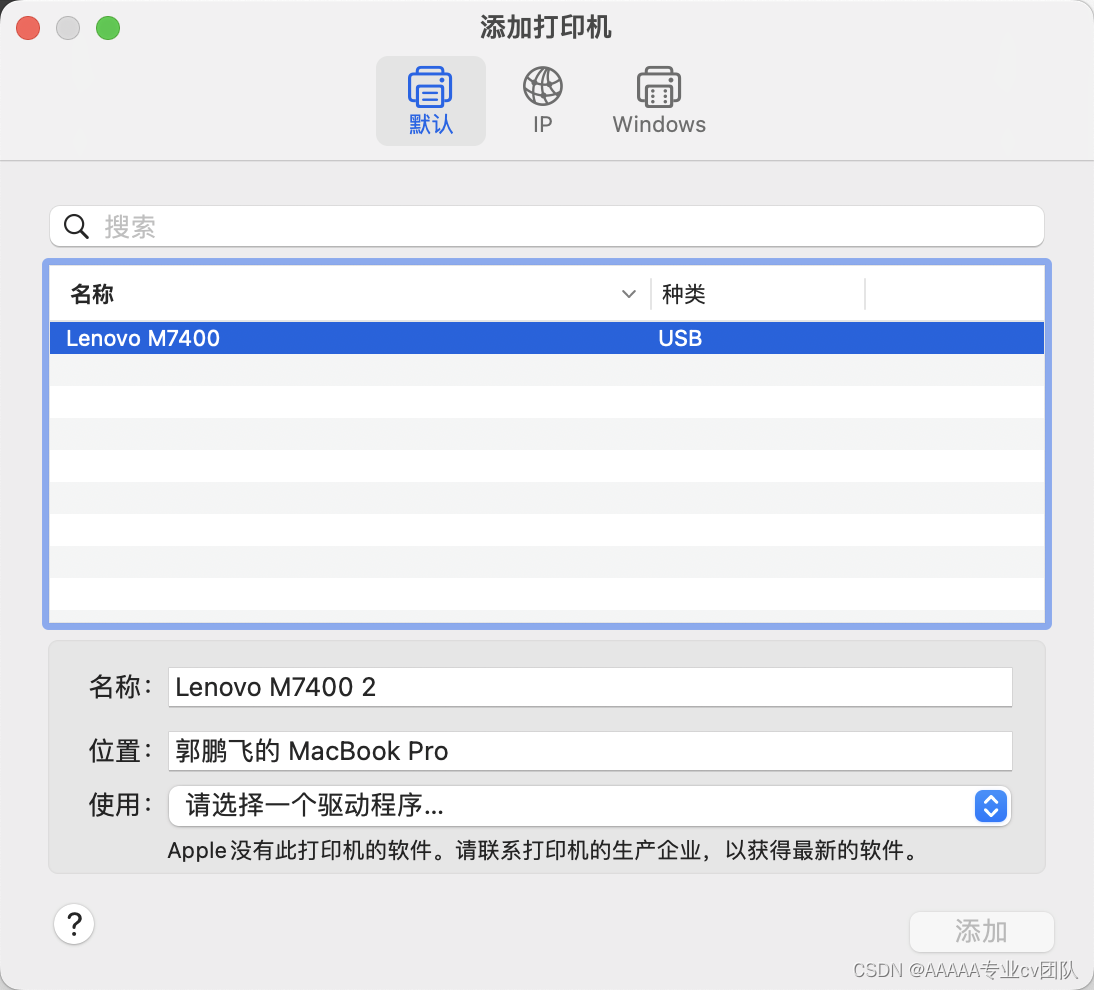
Task: Close the 添加打印机 window with red button
Action: (28, 29)
